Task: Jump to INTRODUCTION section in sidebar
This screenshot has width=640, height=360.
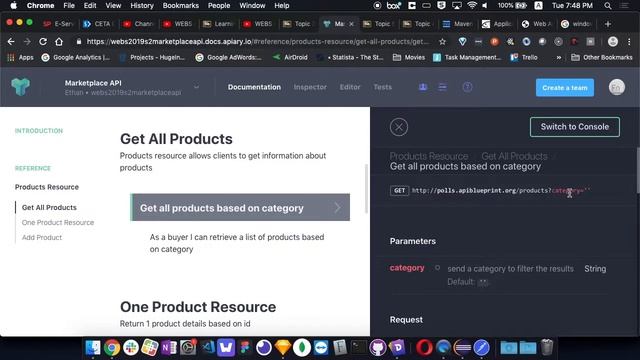Action: pos(39,131)
